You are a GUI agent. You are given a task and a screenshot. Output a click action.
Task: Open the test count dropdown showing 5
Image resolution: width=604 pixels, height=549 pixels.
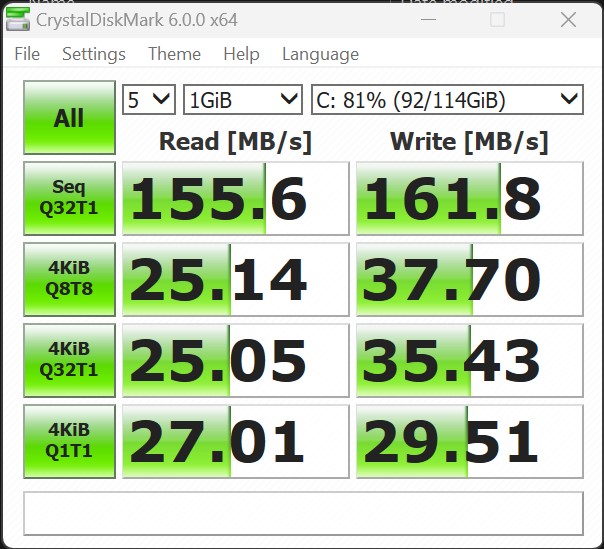tap(149, 100)
